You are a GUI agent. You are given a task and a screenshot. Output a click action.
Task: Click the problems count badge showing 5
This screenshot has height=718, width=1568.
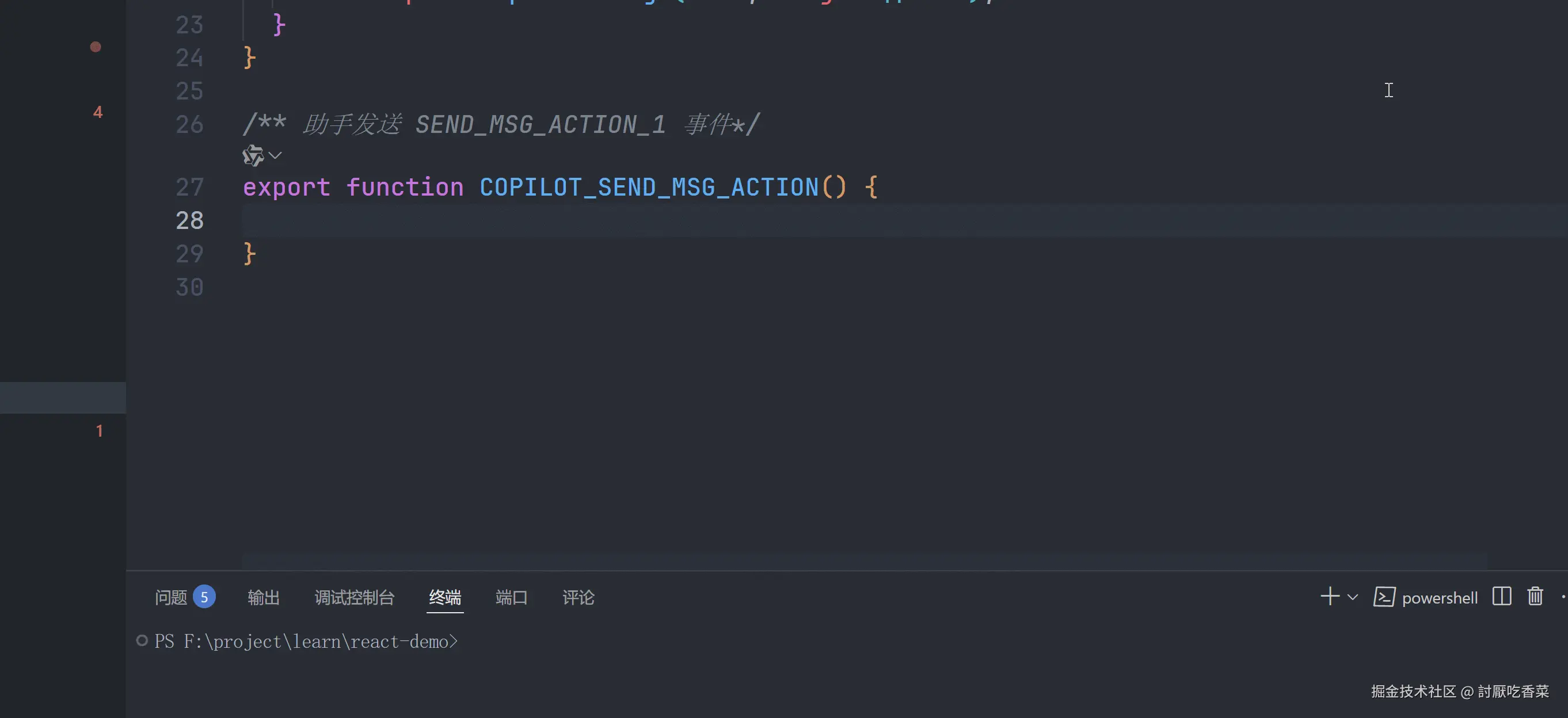pos(205,597)
